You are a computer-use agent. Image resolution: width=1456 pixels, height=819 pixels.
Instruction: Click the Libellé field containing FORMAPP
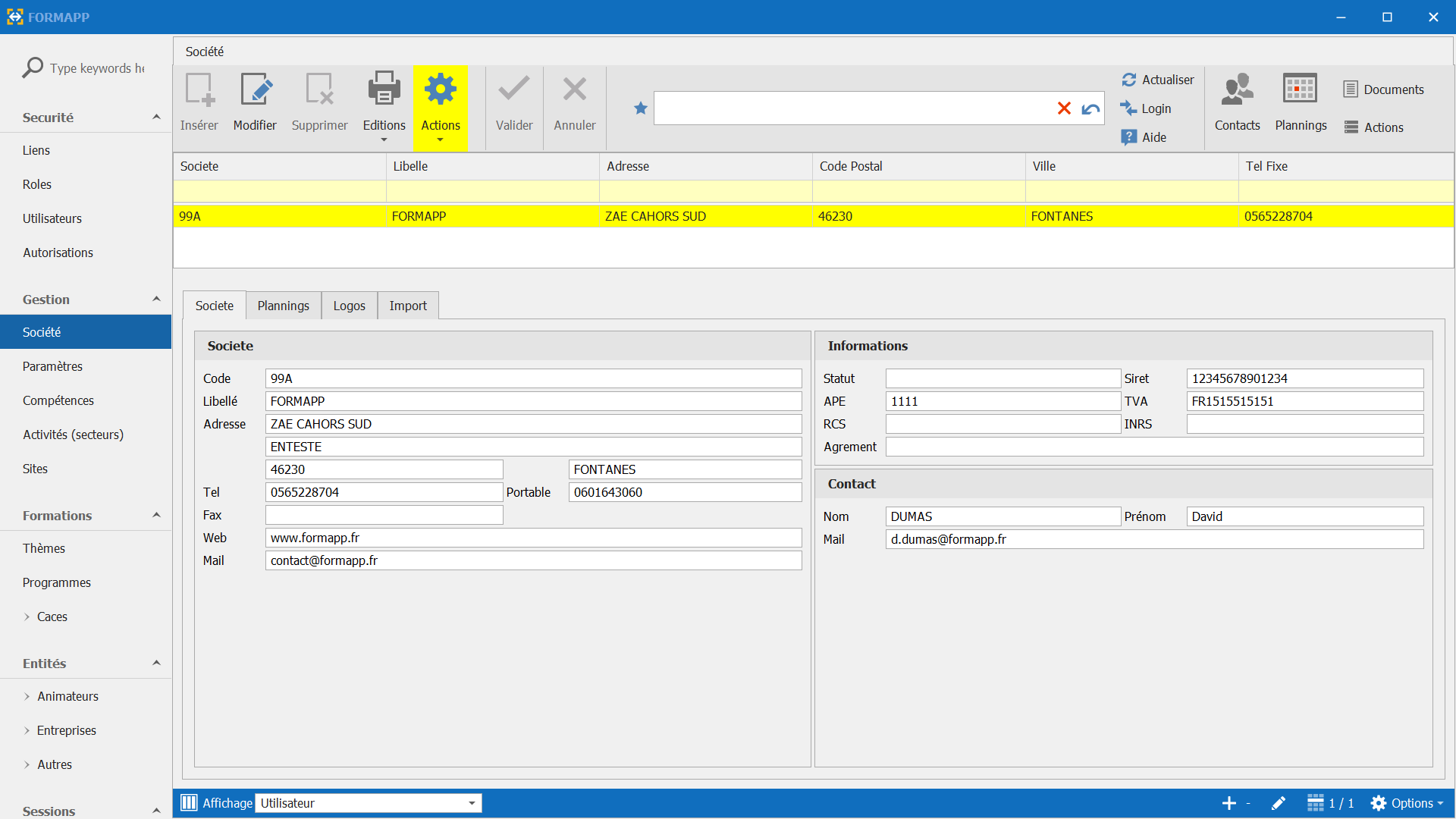pyautogui.click(x=534, y=401)
